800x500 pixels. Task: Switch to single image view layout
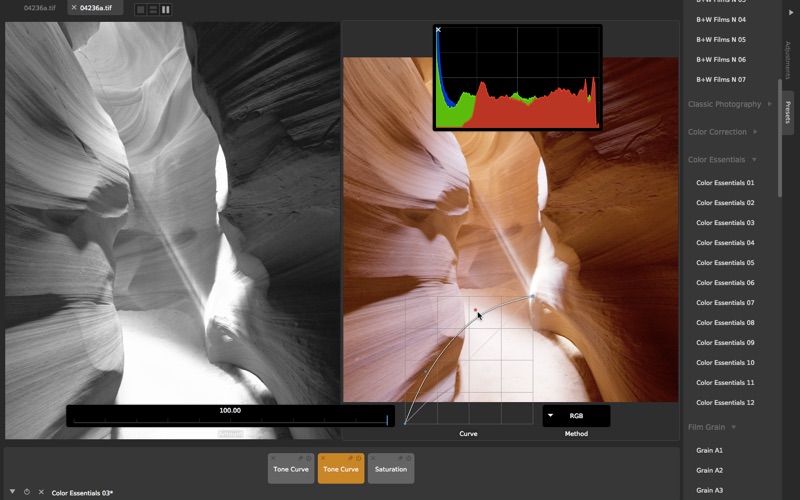click(x=141, y=9)
